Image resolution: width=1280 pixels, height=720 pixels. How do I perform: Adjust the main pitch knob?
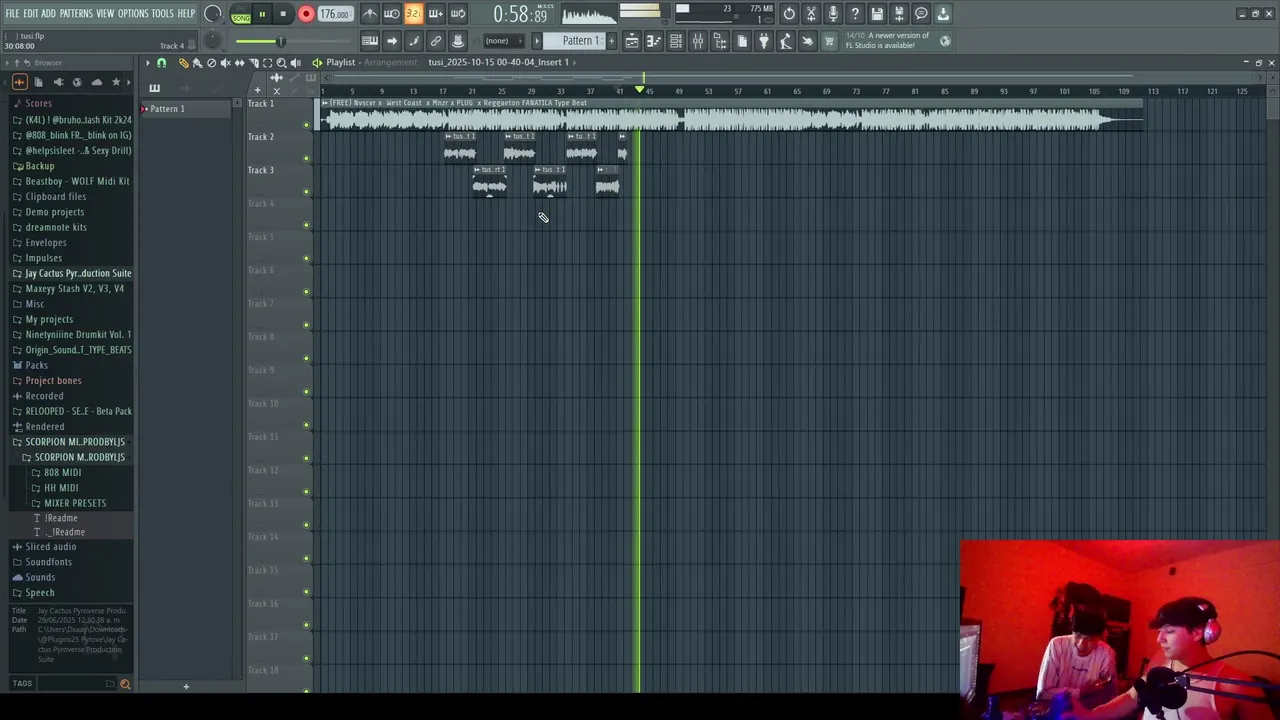[213, 41]
